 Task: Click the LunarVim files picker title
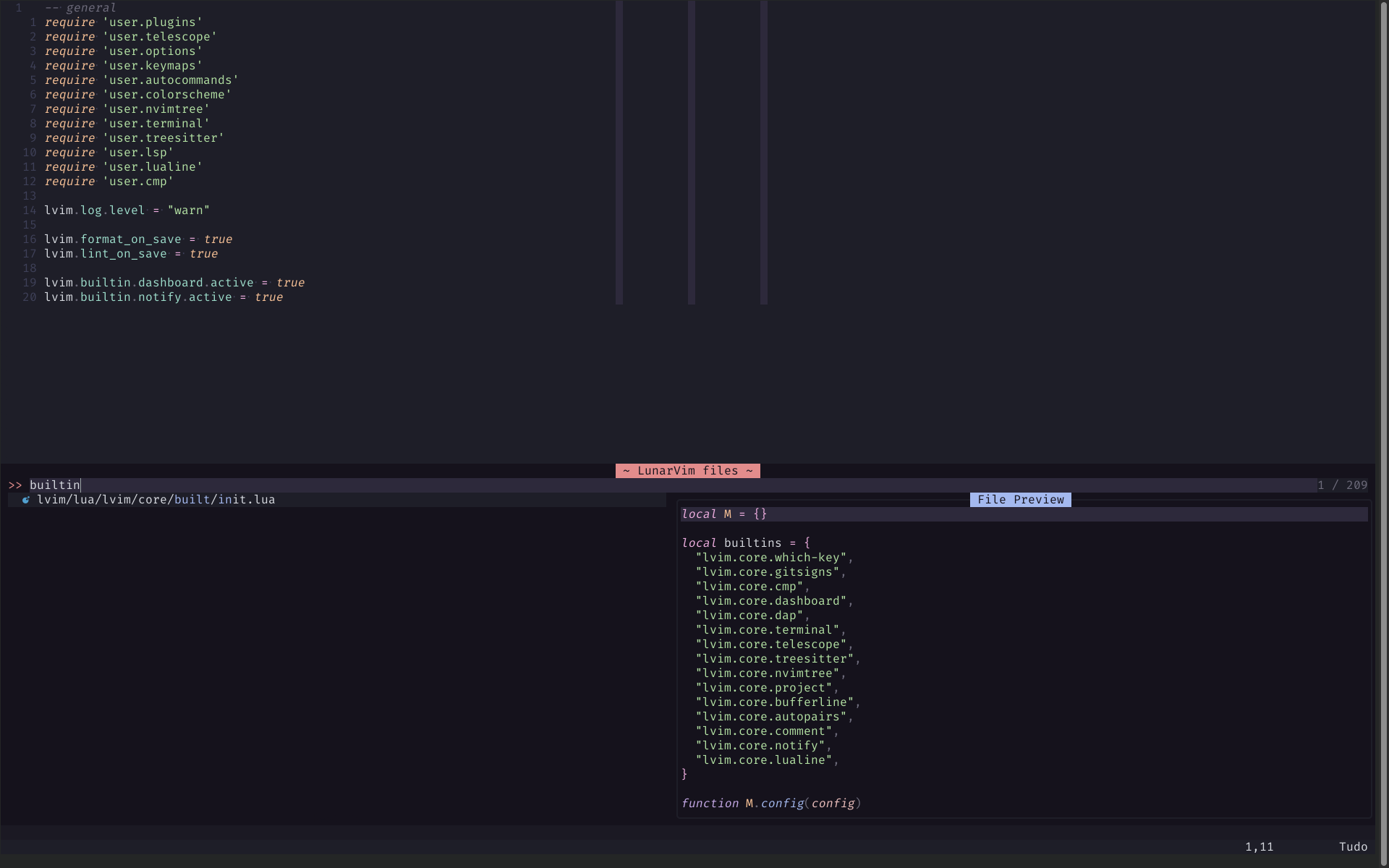click(x=687, y=471)
